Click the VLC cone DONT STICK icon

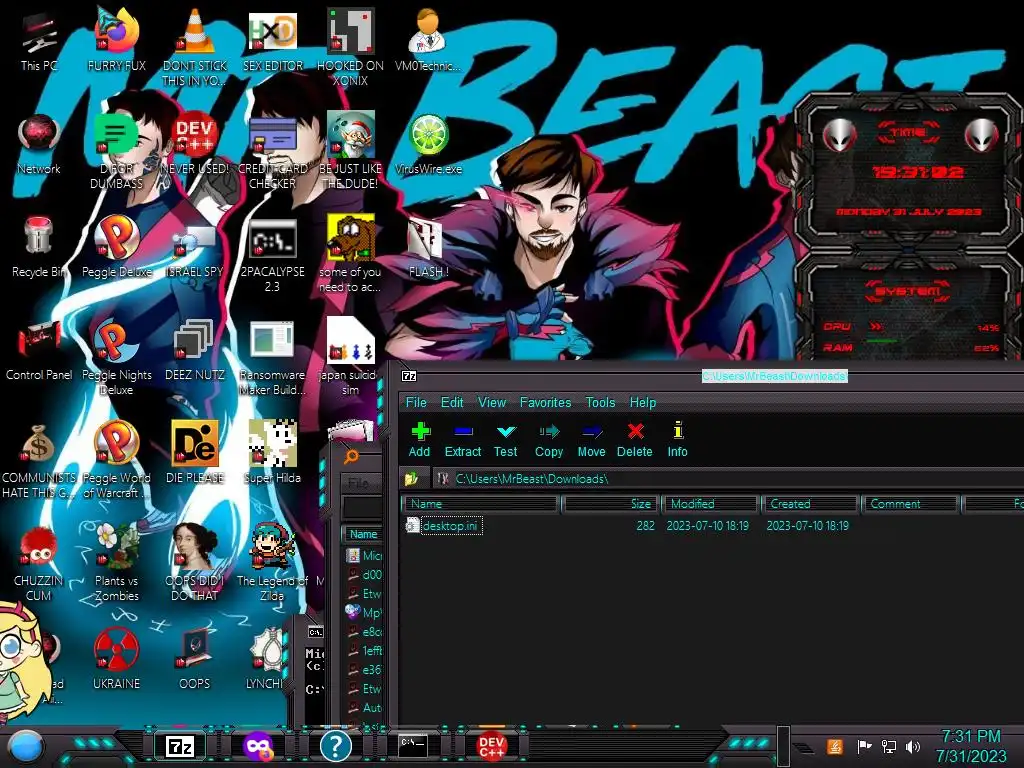(x=195, y=31)
